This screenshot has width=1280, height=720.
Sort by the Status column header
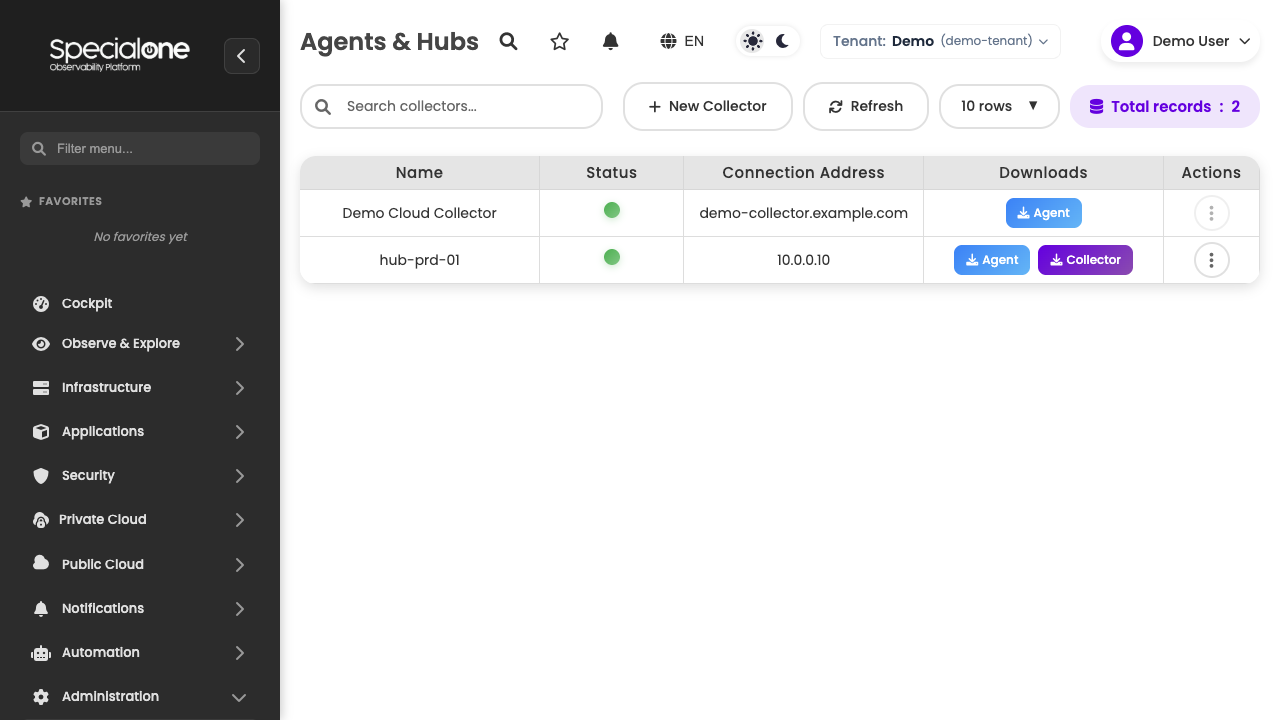[x=612, y=173]
